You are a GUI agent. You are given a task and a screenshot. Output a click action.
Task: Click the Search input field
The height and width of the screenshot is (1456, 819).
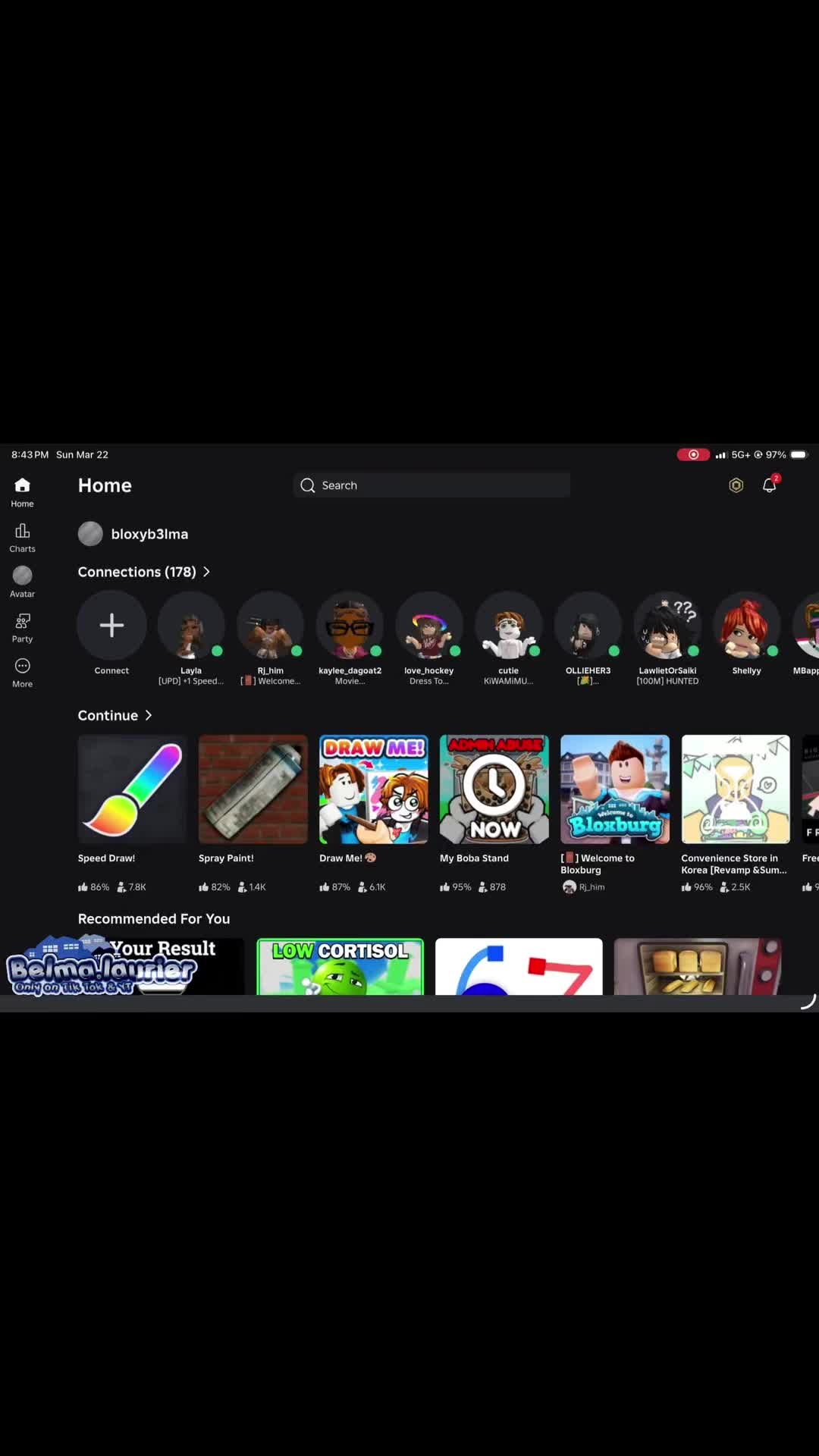point(431,485)
